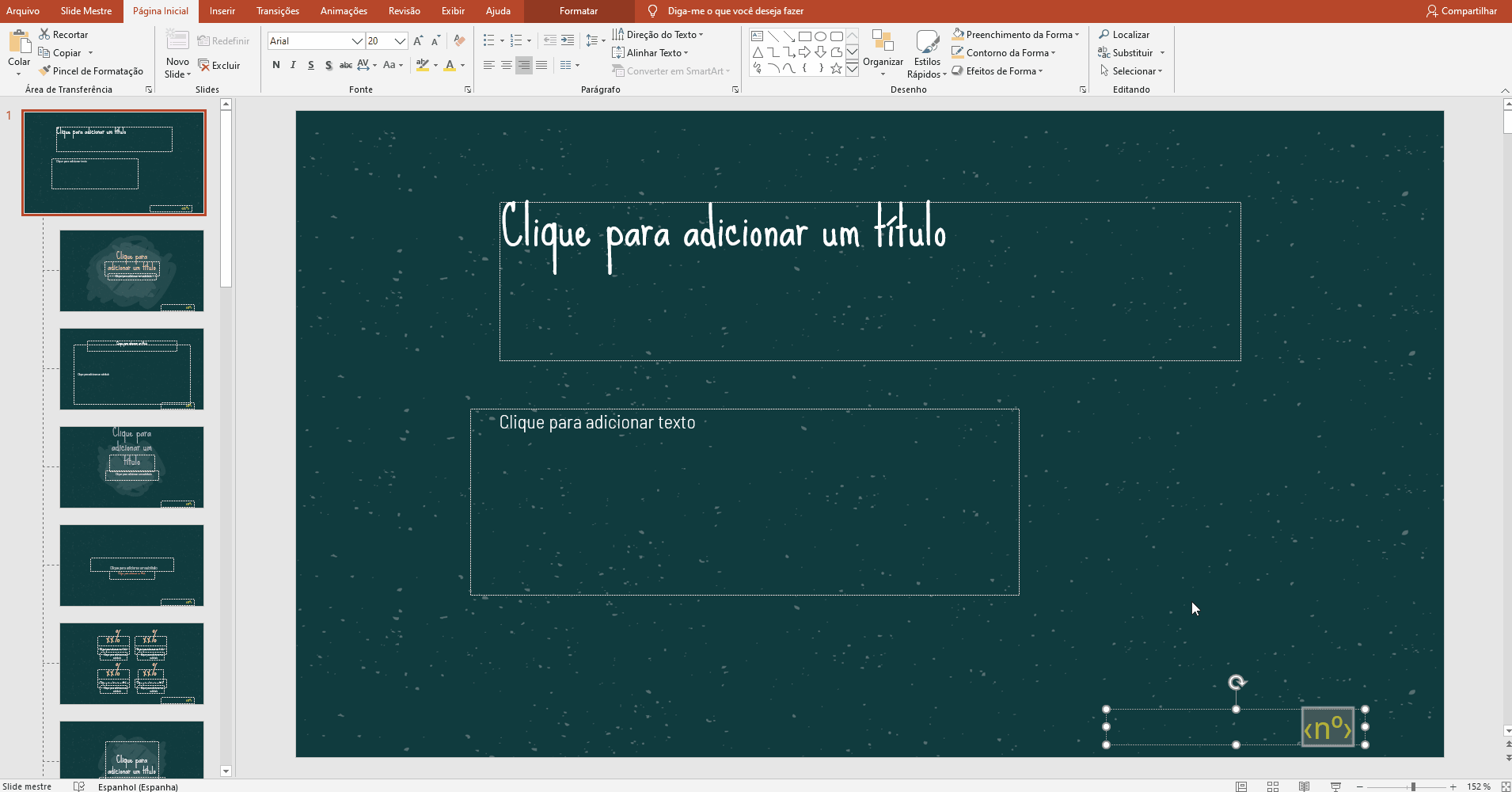Open the font size dropdown
This screenshot has width=1512, height=792.
point(400,40)
